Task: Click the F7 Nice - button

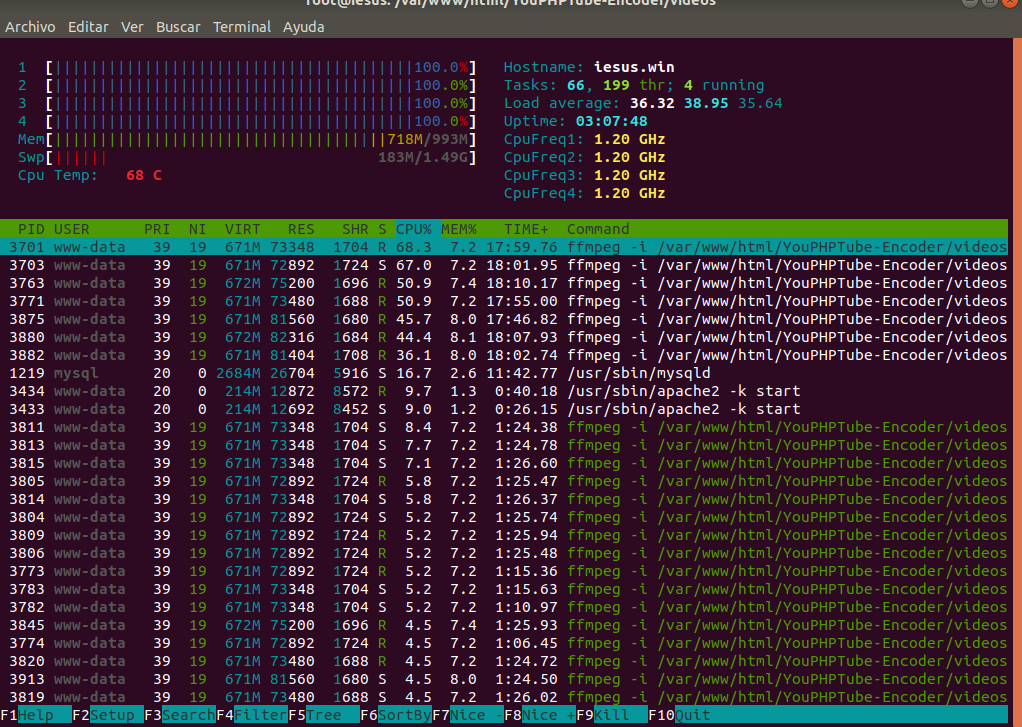Action: 468,715
